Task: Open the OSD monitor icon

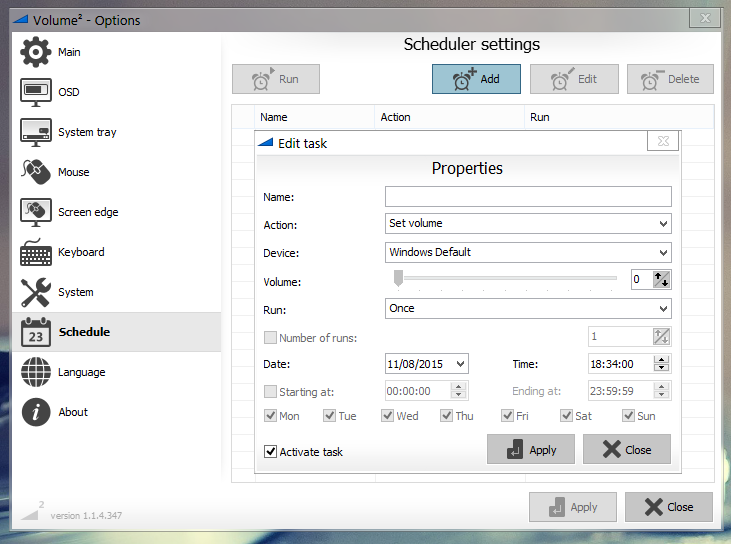Action: pos(35,92)
